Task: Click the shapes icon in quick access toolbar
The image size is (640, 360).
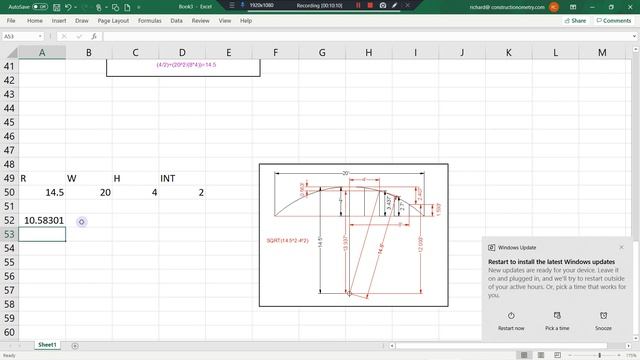Action: coord(116,7)
